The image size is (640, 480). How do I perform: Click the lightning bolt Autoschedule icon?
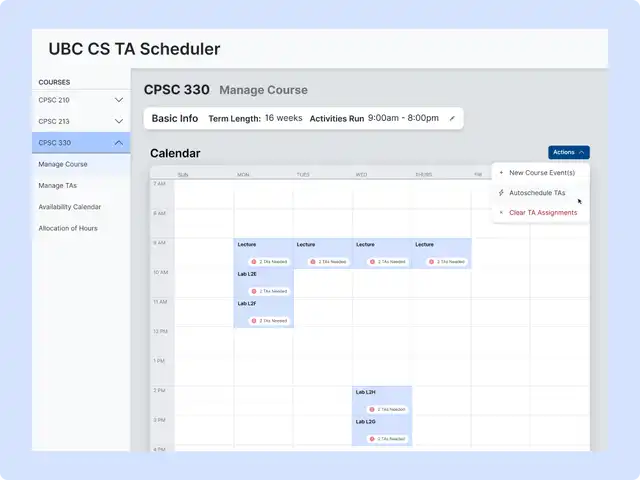tap(501, 193)
